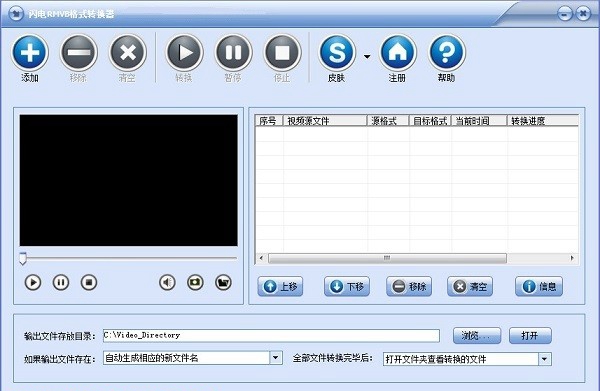Open the 皮肤 skin icon
Image resolution: width=600 pixels, height=391 pixels.
click(x=337, y=52)
